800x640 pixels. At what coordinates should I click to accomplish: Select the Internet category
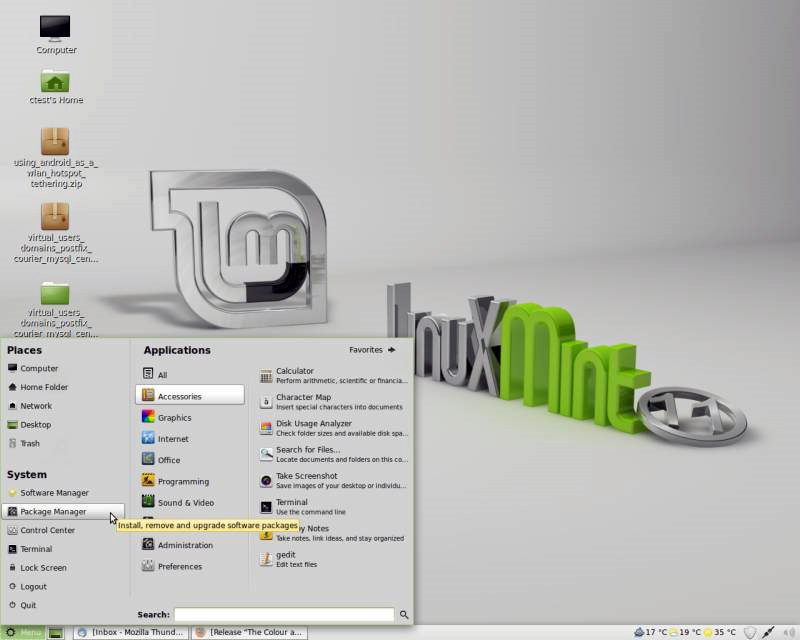pyautogui.click(x=165, y=439)
